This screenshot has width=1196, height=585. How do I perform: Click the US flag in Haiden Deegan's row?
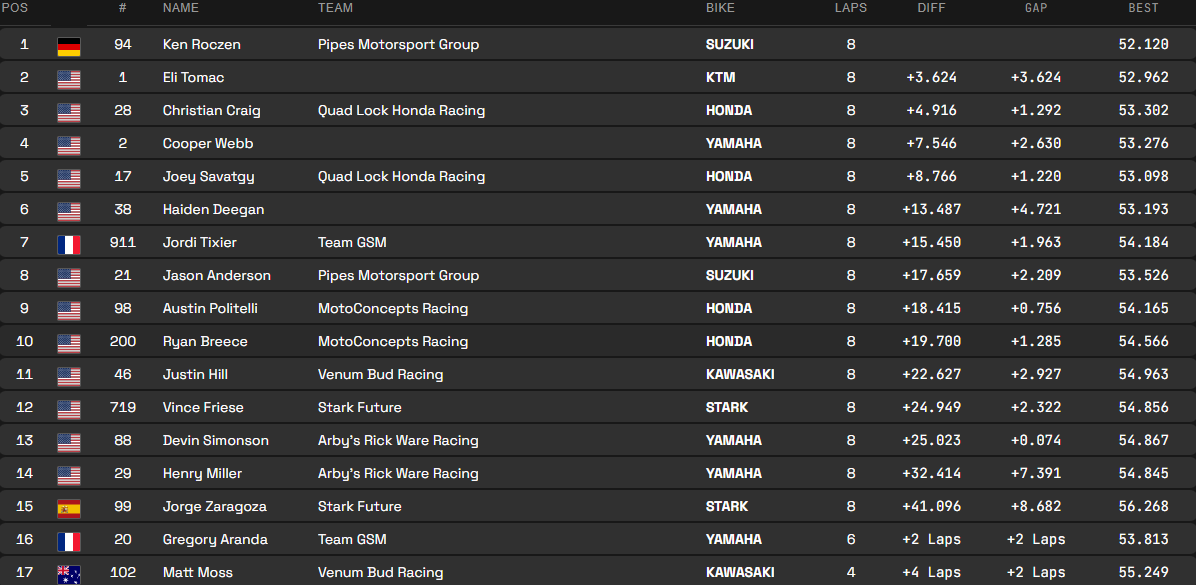tap(68, 211)
